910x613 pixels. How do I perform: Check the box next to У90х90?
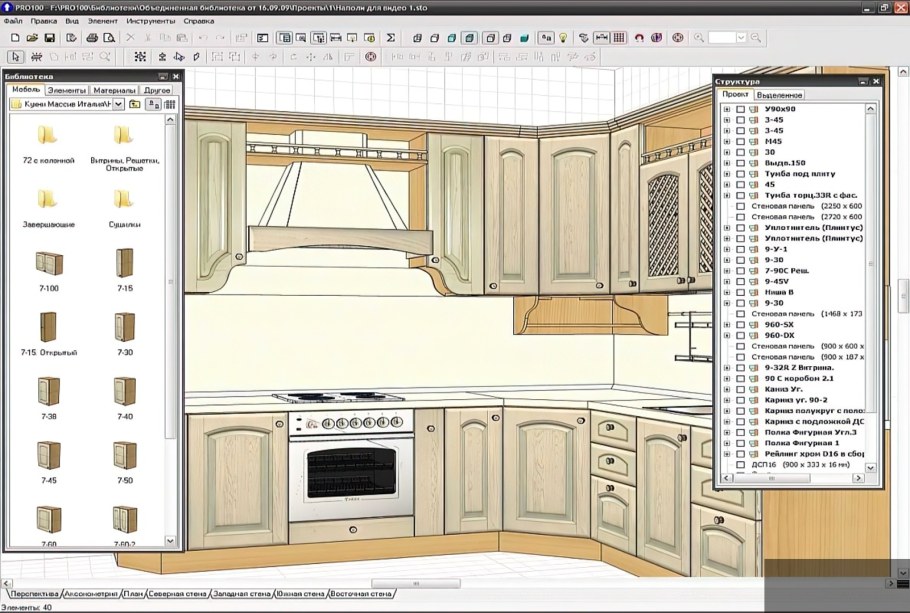click(740, 109)
